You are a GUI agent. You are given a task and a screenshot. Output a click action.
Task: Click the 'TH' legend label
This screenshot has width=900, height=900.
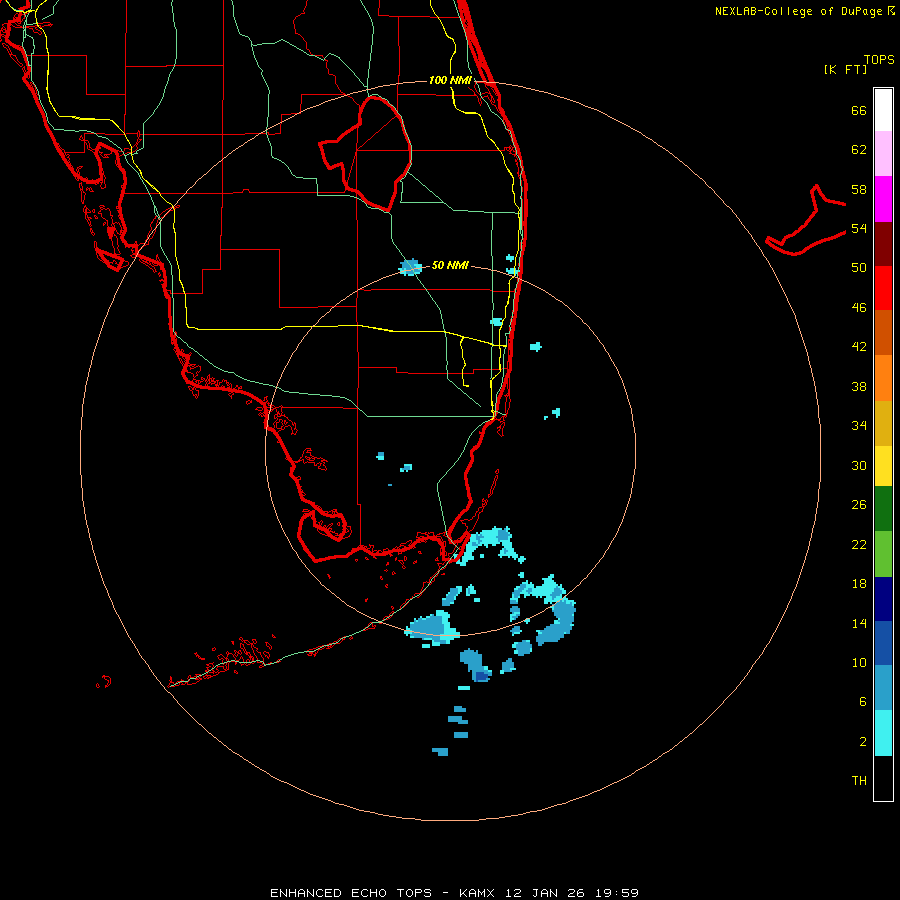coord(859,781)
